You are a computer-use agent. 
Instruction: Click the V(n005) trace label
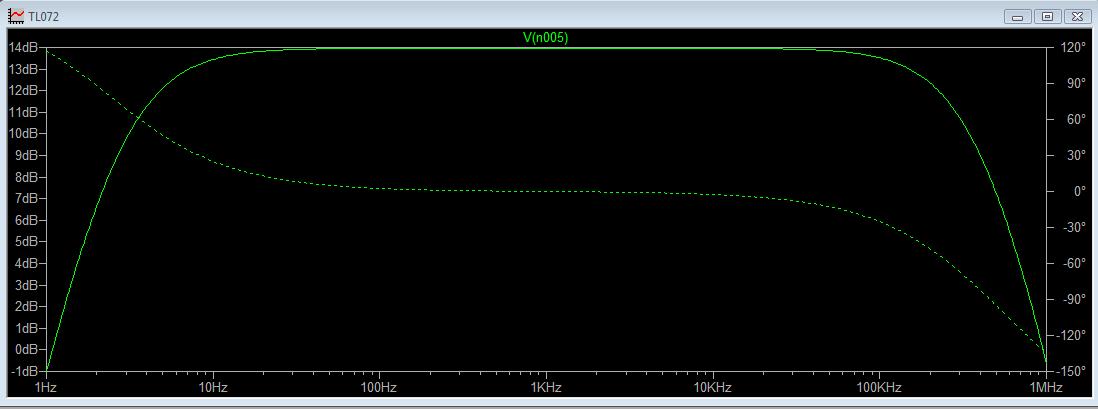click(x=545, y=39)
